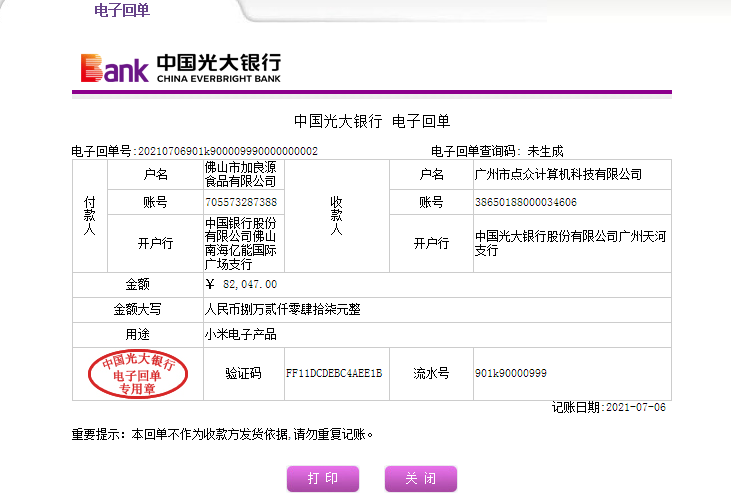Select payer bank 中国银行股份有限公司佛山南海亿能国际广场支行
731x493 pixels.
coord(241,243)
